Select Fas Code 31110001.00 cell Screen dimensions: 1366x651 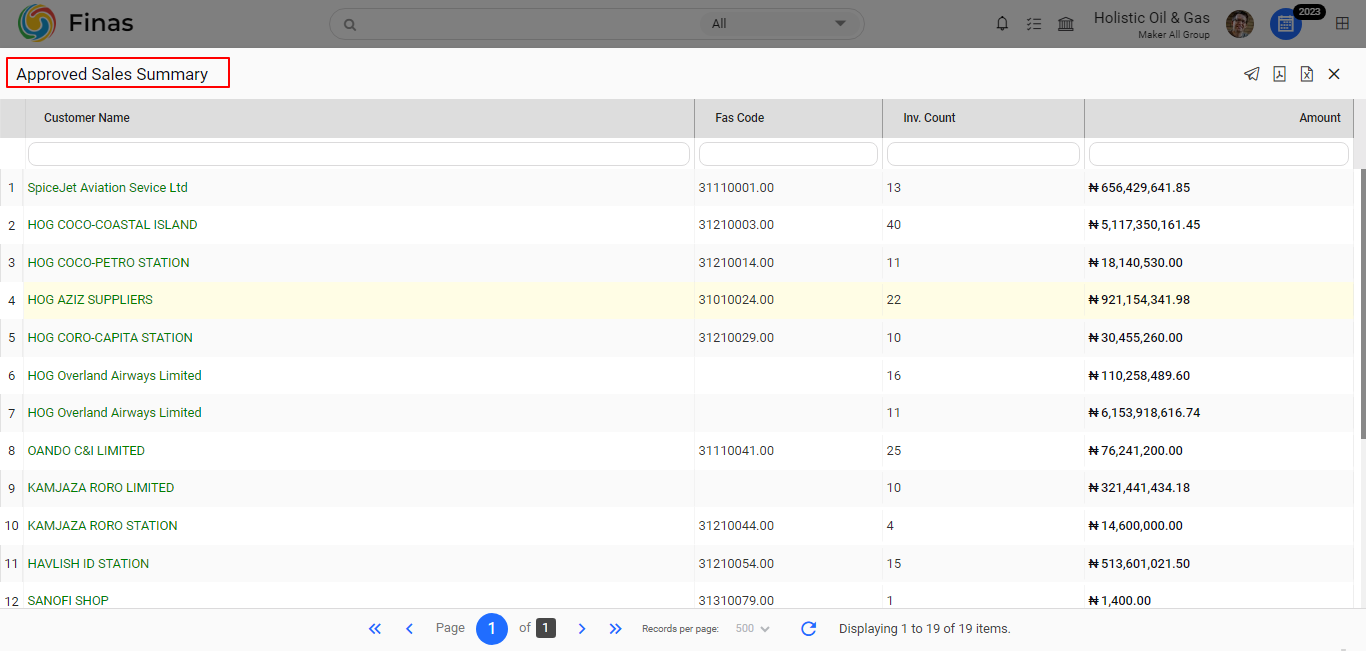[x=736, y=187]
